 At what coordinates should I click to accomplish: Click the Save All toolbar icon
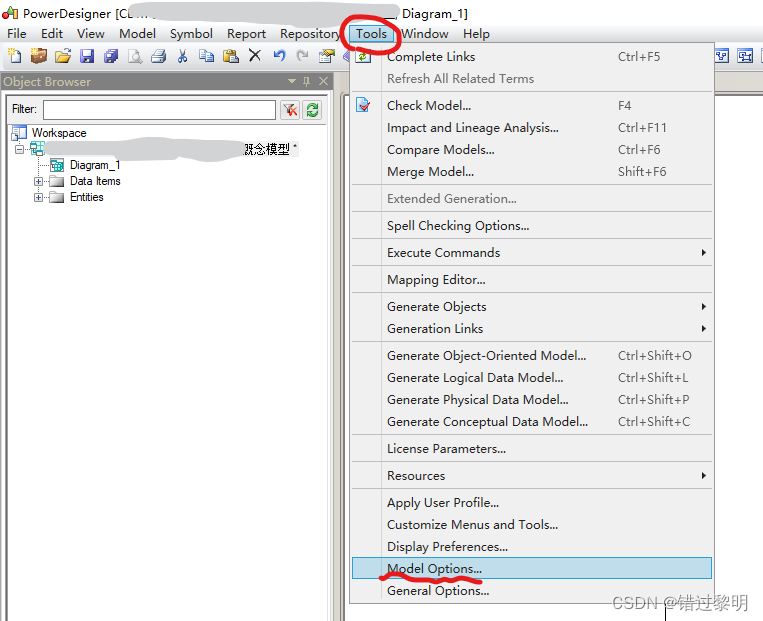111,56
